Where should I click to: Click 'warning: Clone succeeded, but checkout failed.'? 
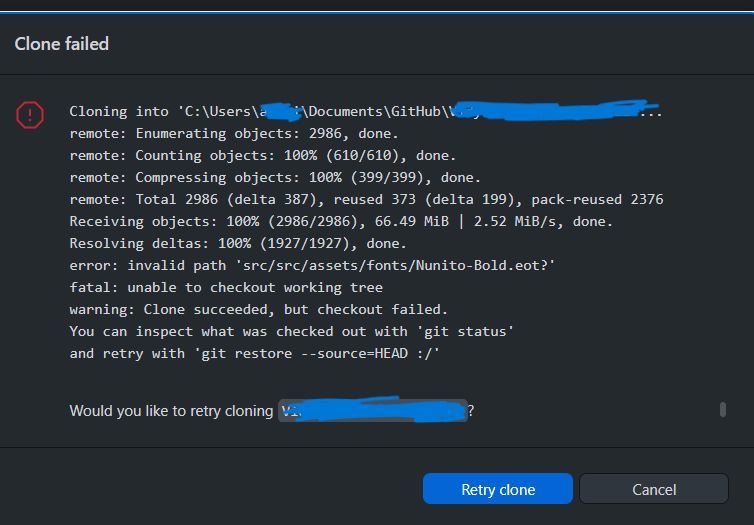click(259, 310)
